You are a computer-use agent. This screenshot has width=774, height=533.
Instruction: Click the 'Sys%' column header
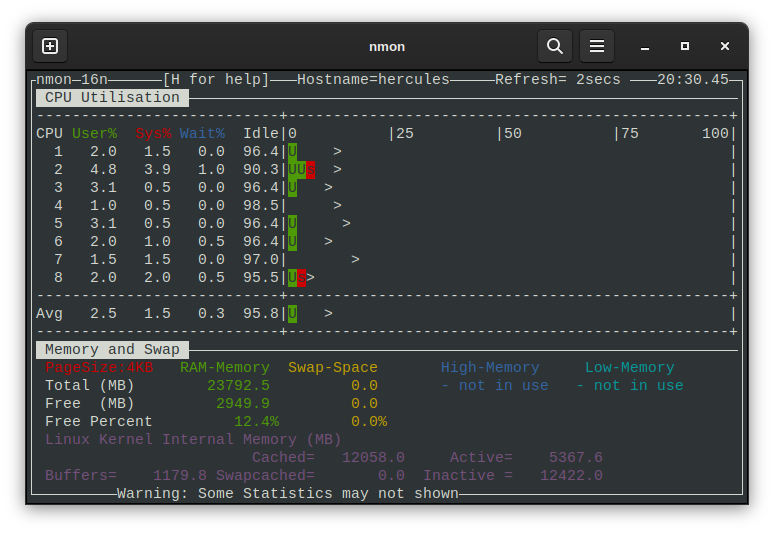153,134
